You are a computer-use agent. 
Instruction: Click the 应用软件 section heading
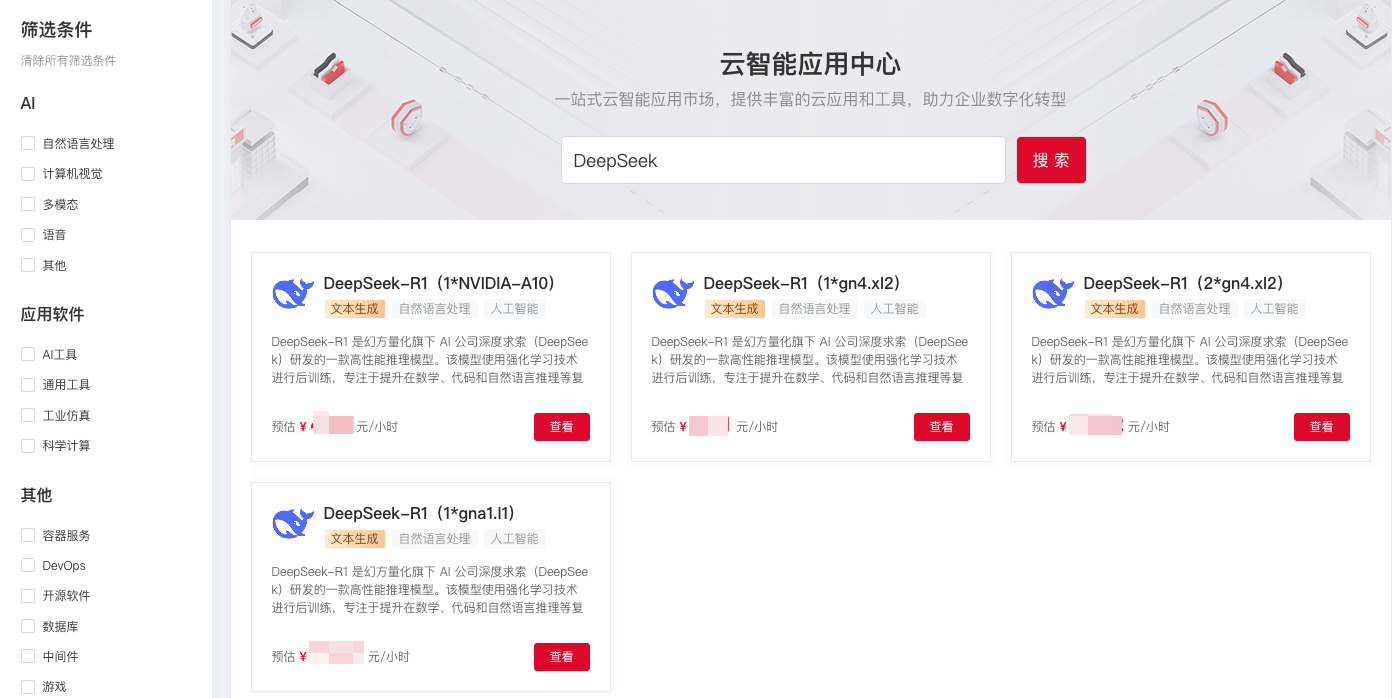(x=53, y=314)
